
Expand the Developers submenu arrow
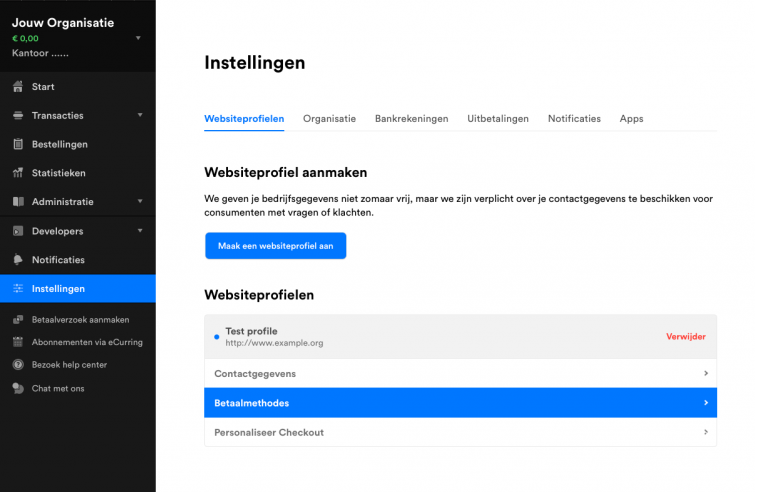click(x=140, y=231)
